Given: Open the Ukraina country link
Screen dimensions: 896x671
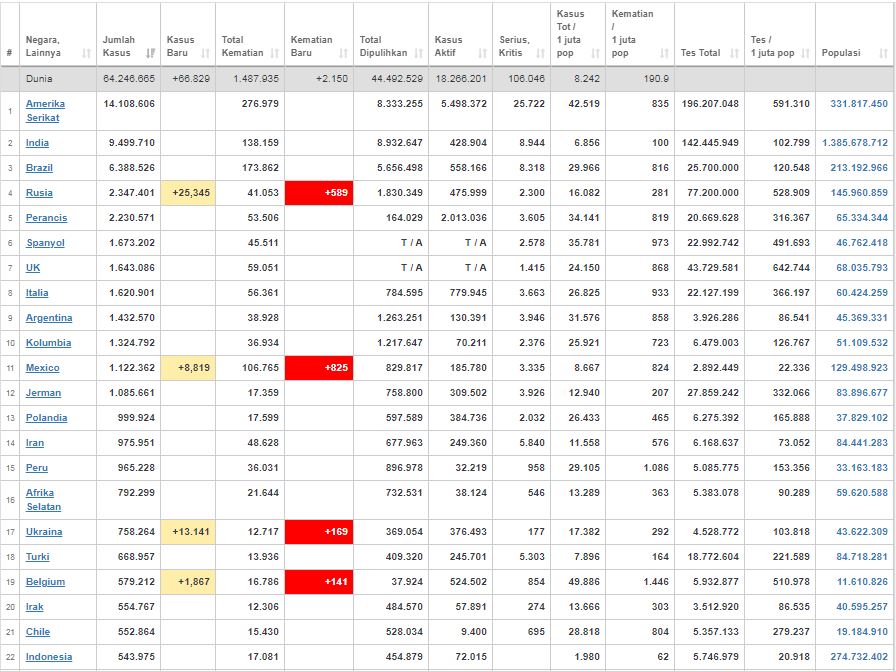Looking at the screenshot, I should pos(44,532).
